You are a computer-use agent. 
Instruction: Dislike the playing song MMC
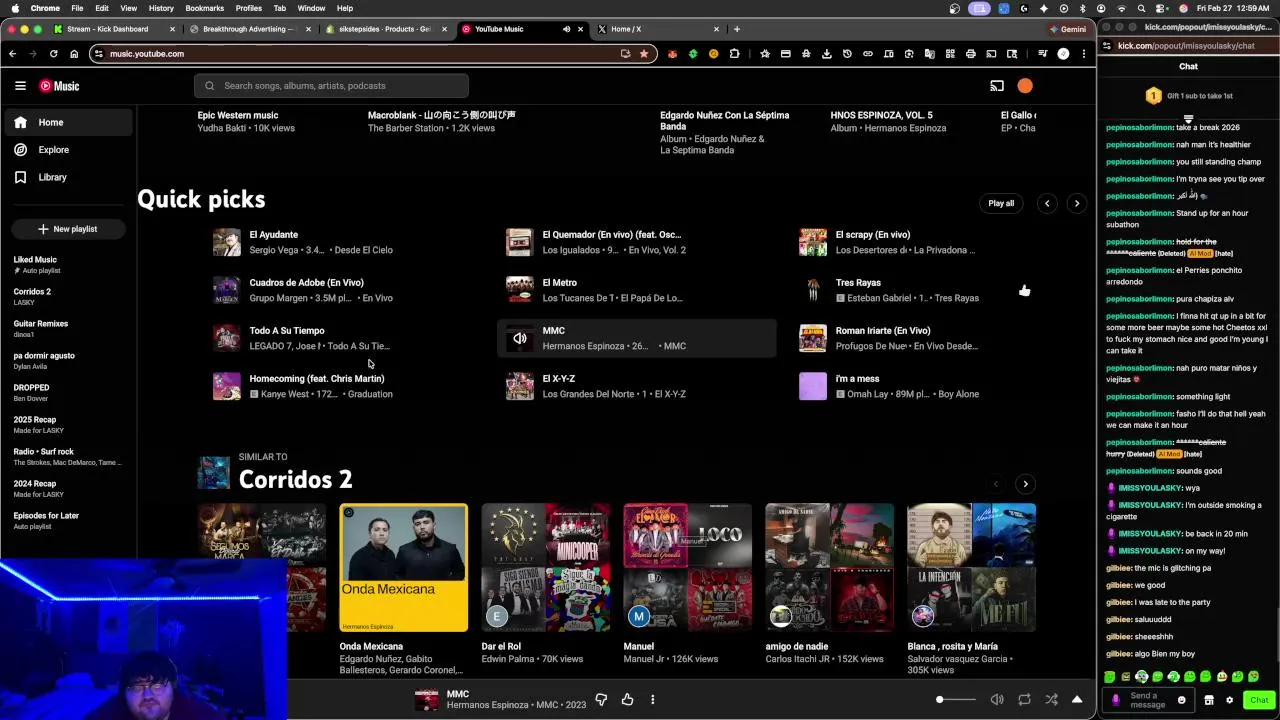(601, 700)
